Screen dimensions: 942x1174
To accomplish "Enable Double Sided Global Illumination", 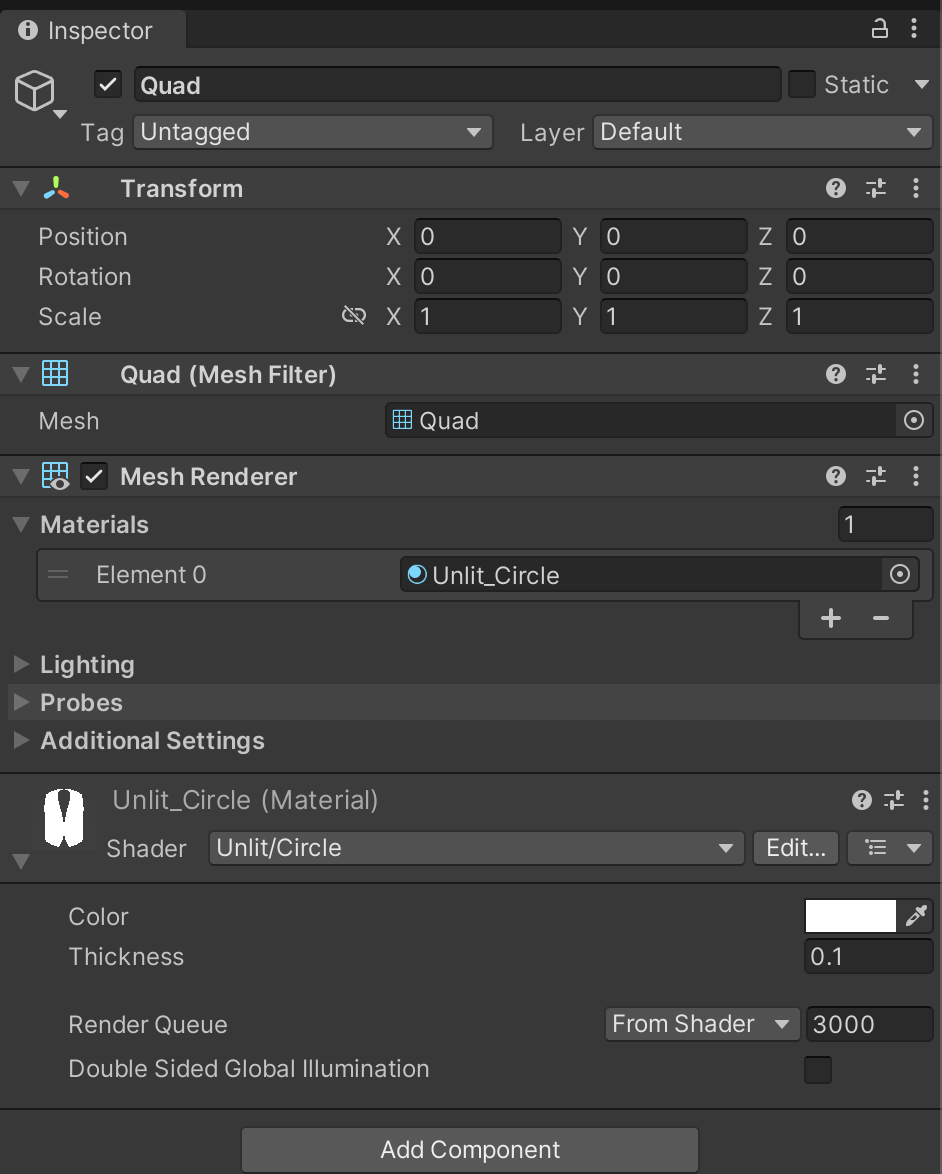I will click(817, 1070).
